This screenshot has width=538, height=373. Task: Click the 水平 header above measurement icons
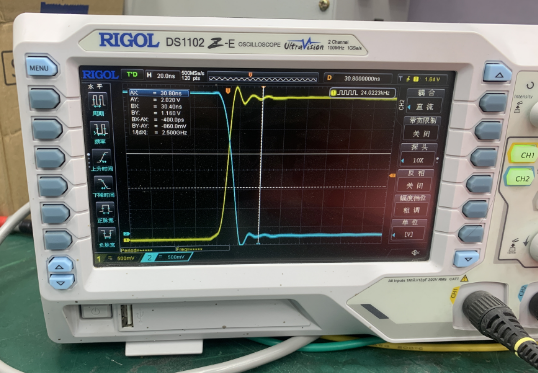(95, 86)
